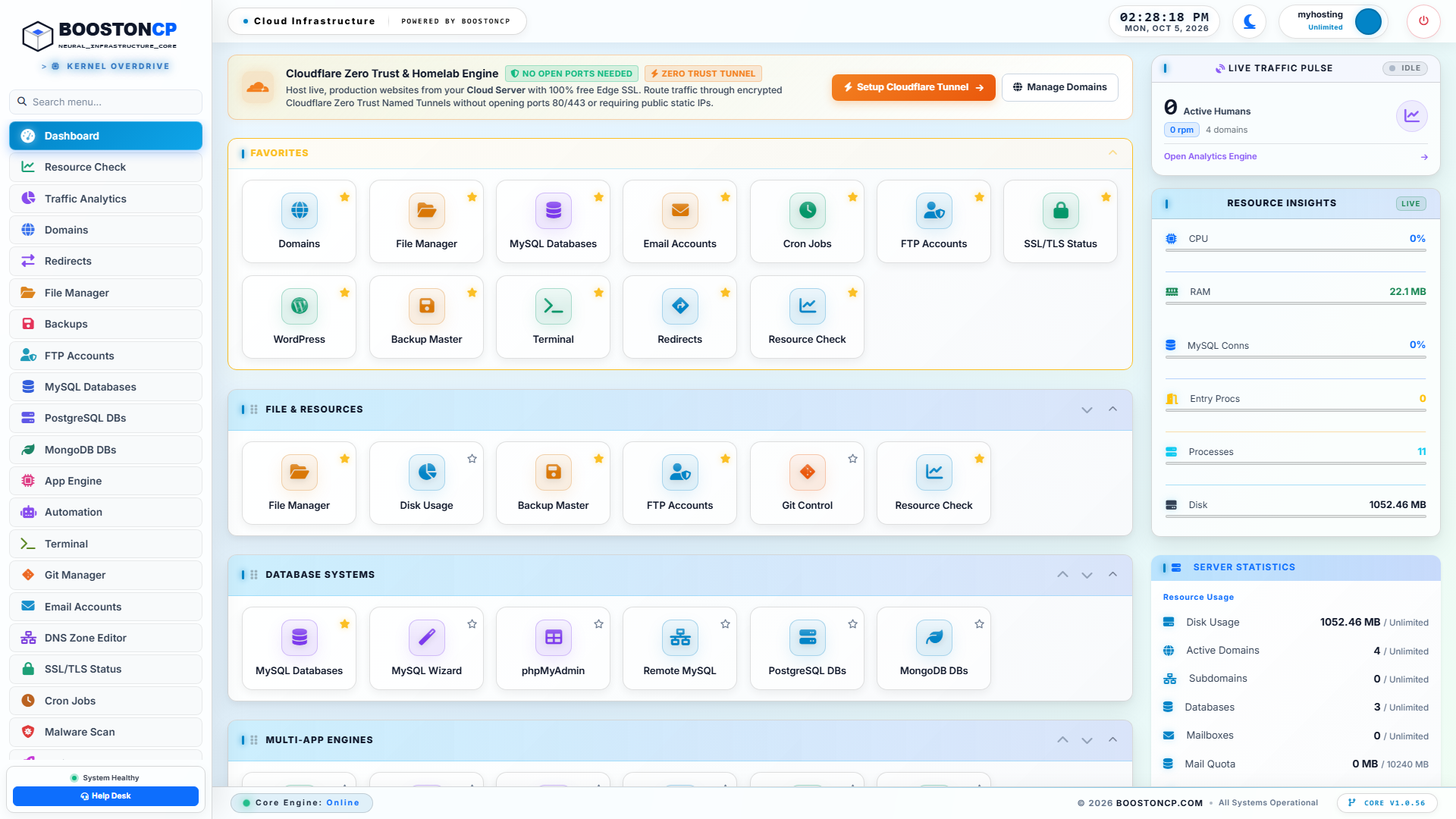Open the Remote MySQL tile

(x=679, y=648)
